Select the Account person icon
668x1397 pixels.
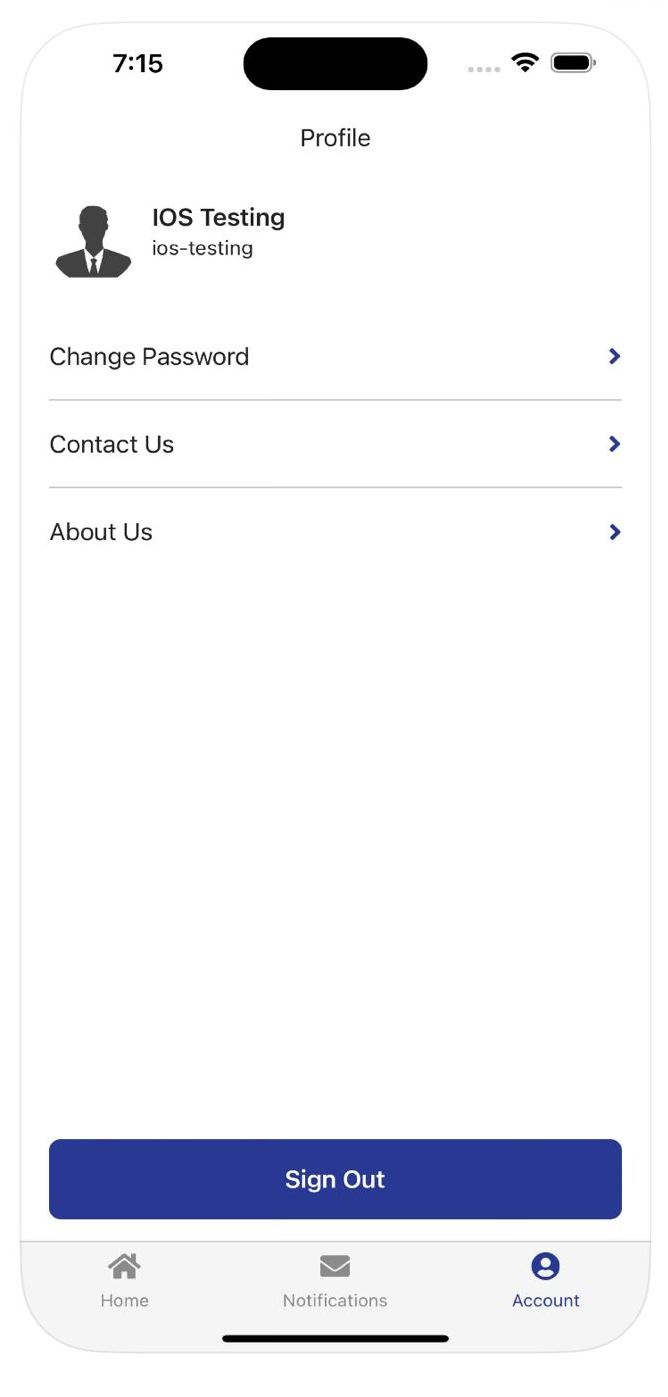coord(545,1266)
